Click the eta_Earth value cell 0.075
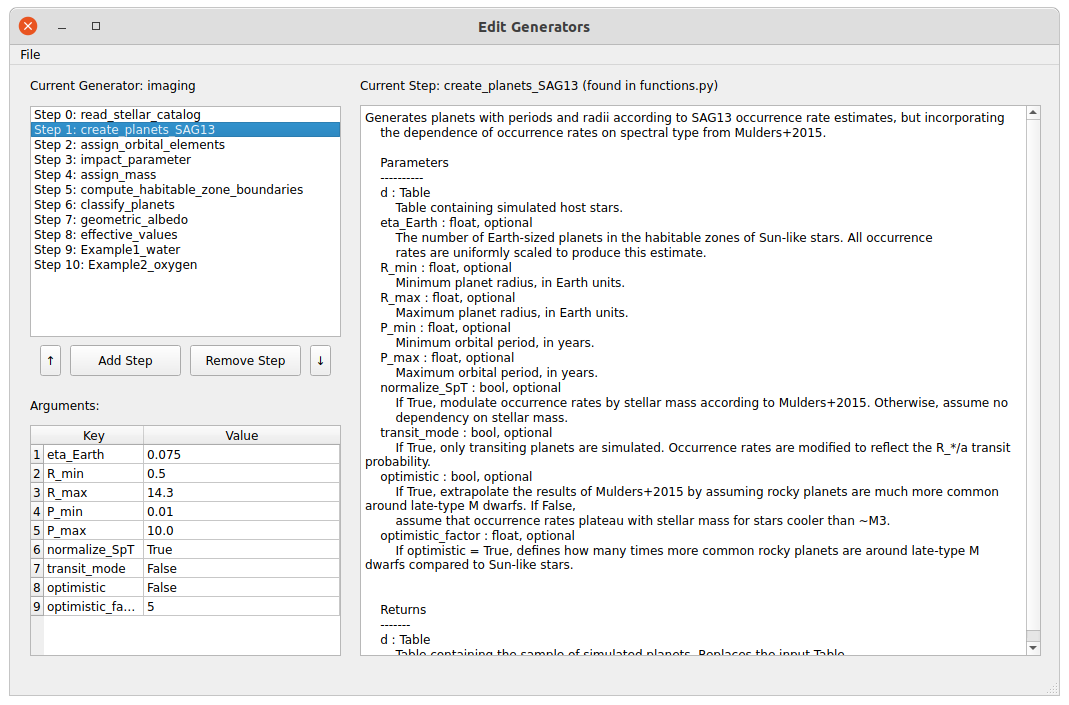 coord(241,455)
